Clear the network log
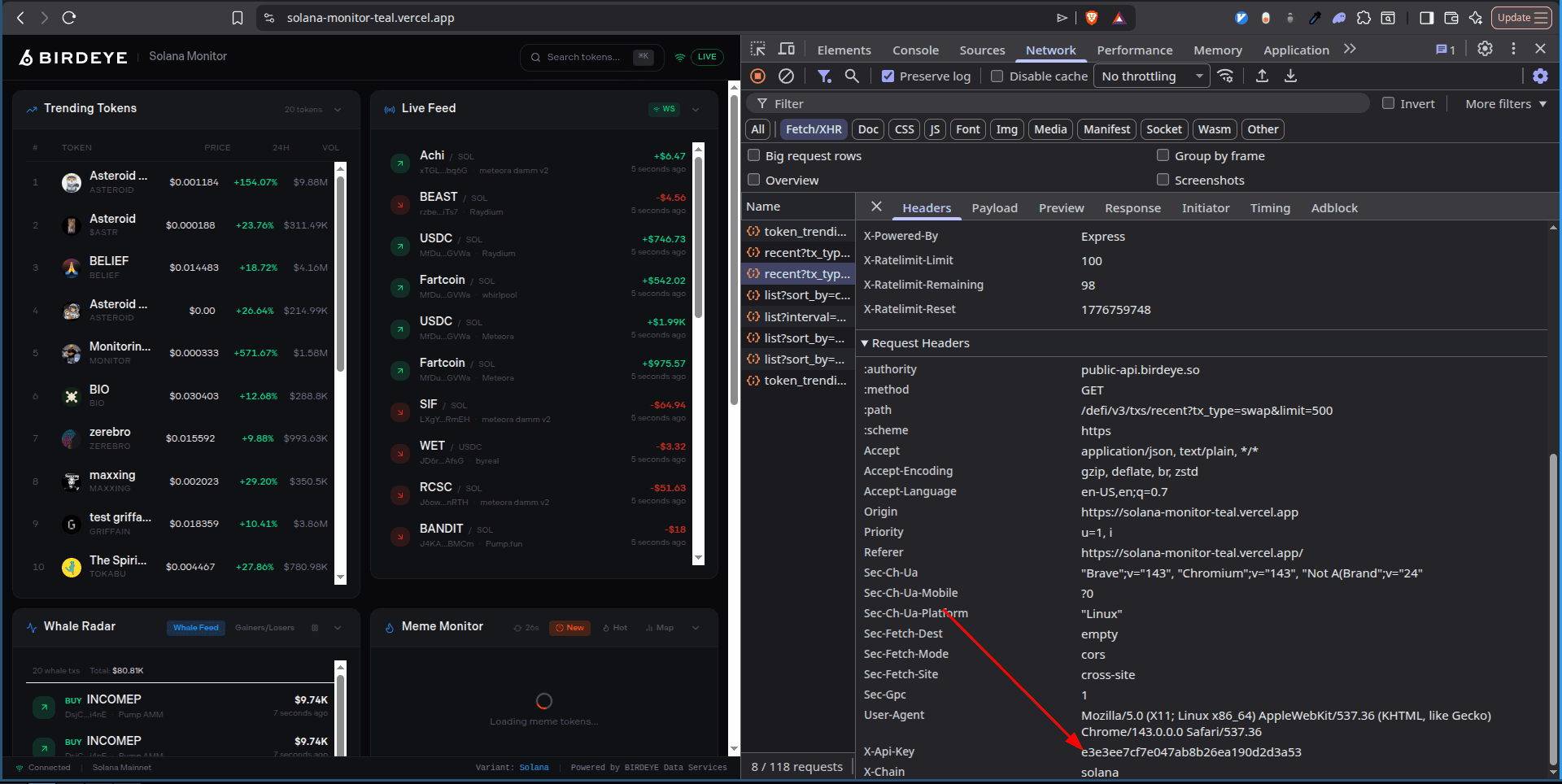Viewport: 1562px width, 784px height. (786, 76)
